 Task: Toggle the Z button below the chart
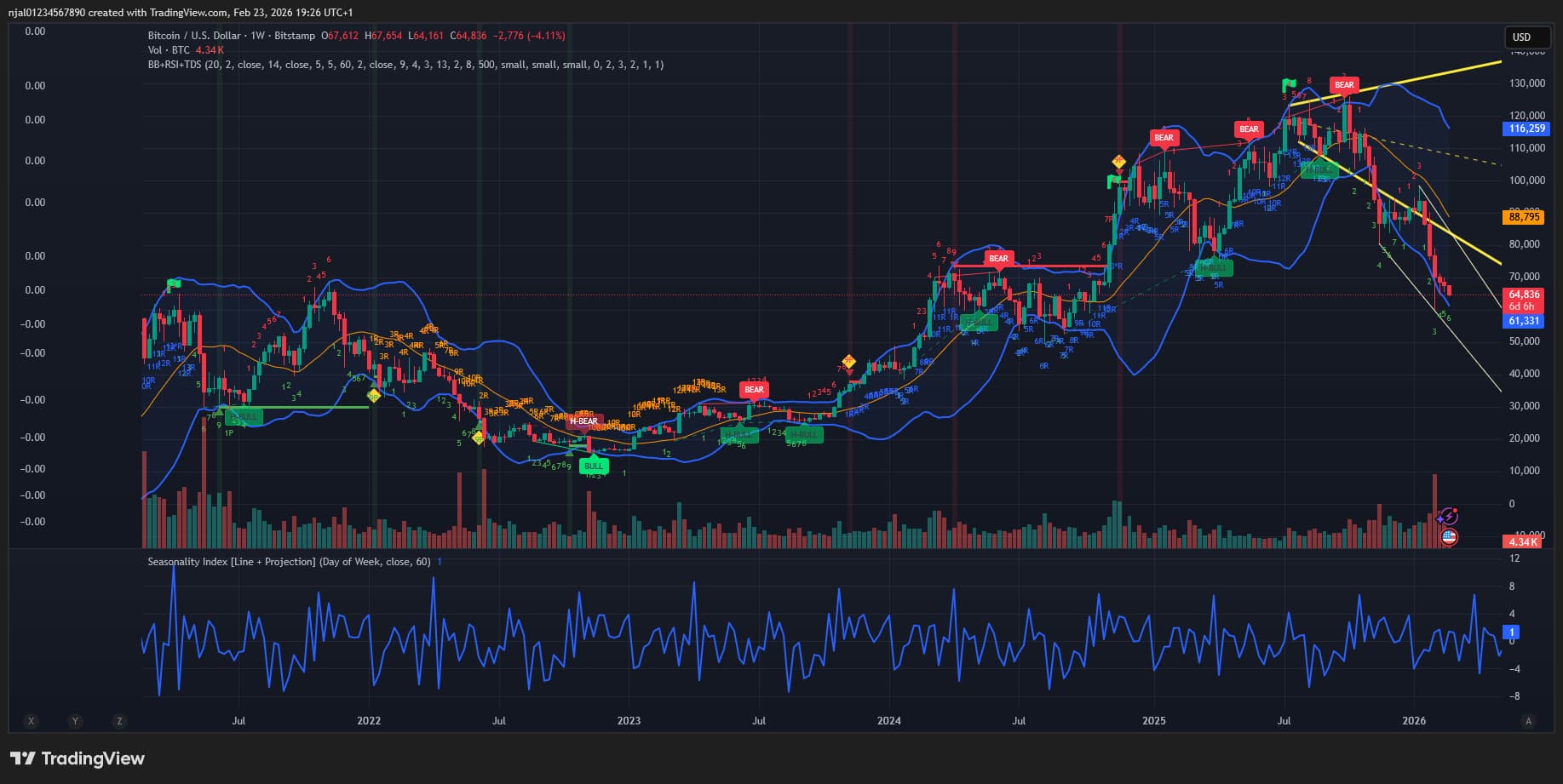(119, 721)
